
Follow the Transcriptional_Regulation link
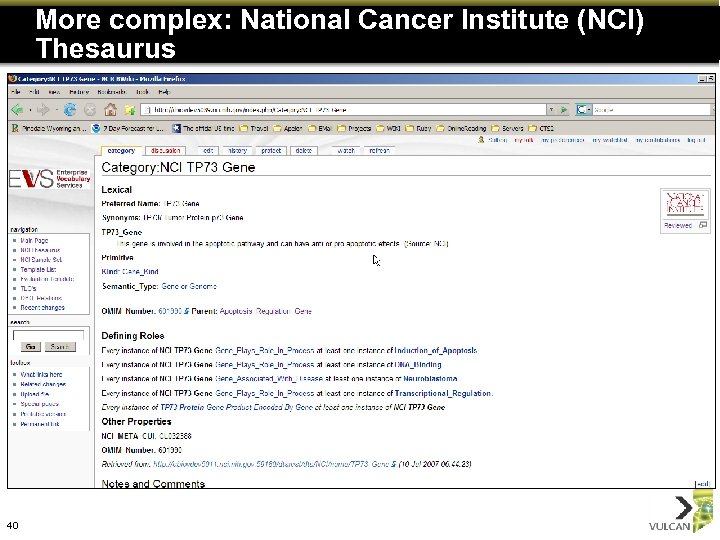tap(443, 394)
